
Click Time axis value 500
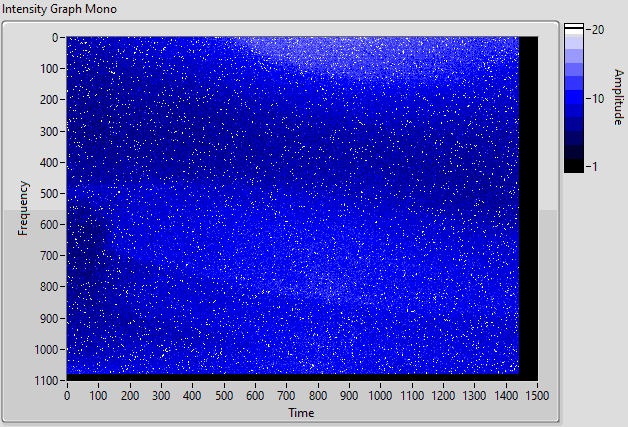point(224,396)
